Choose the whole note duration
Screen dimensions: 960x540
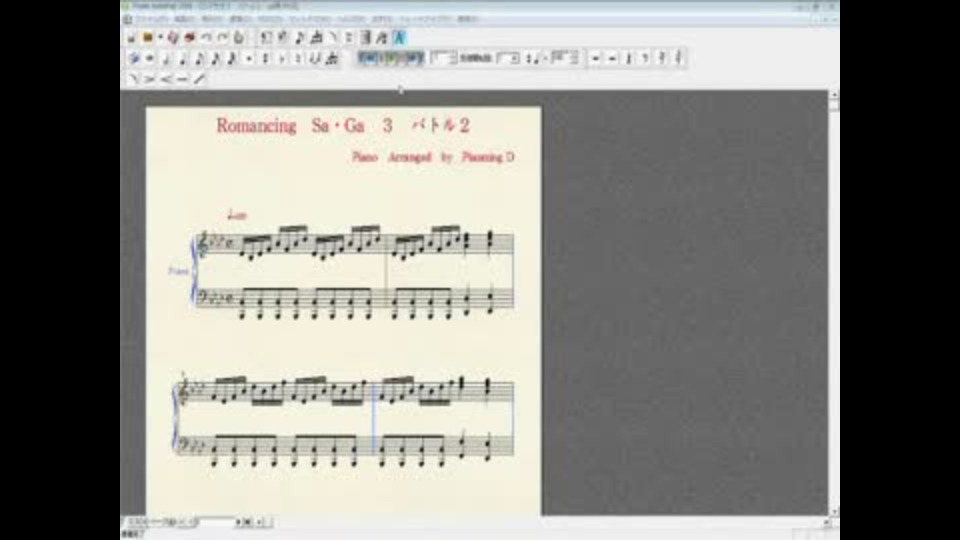click(149, 59)
